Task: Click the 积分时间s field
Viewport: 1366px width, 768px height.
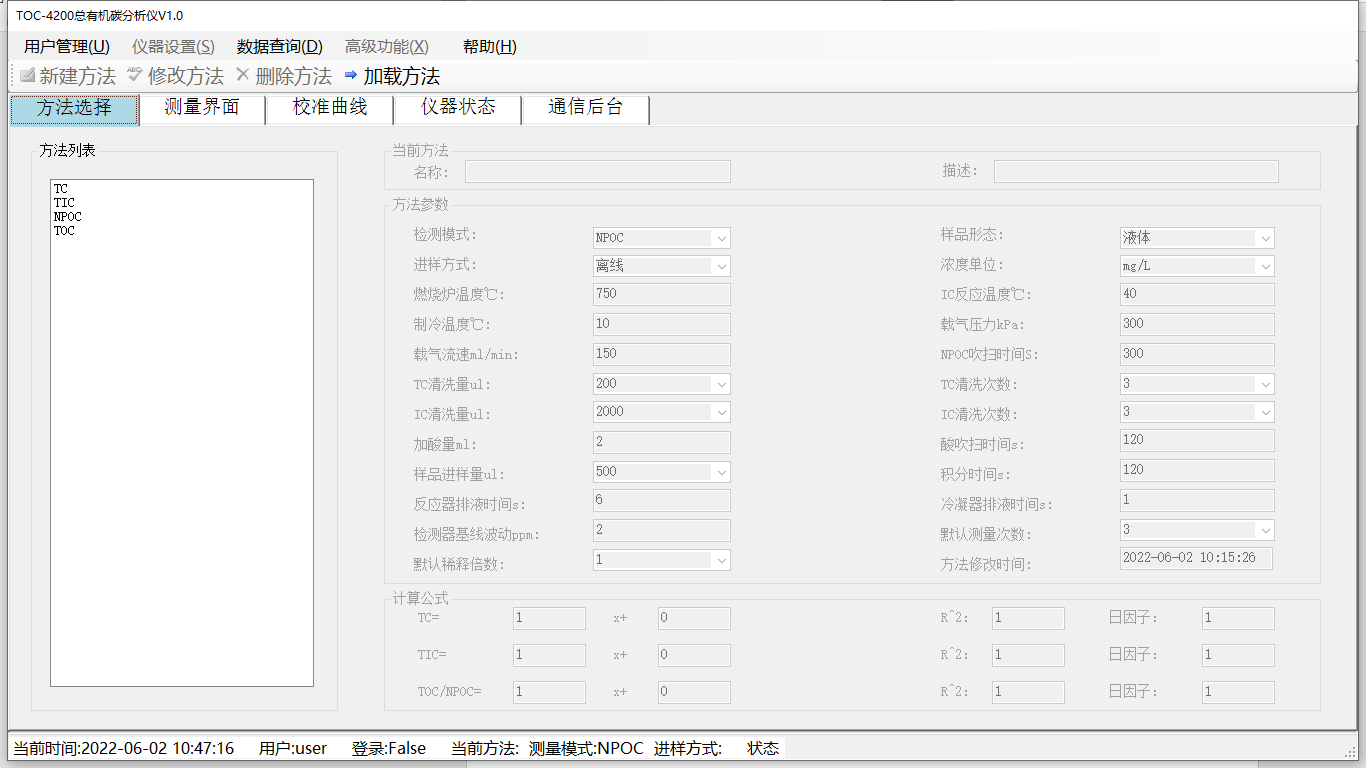Action: tap(1197, 470)
